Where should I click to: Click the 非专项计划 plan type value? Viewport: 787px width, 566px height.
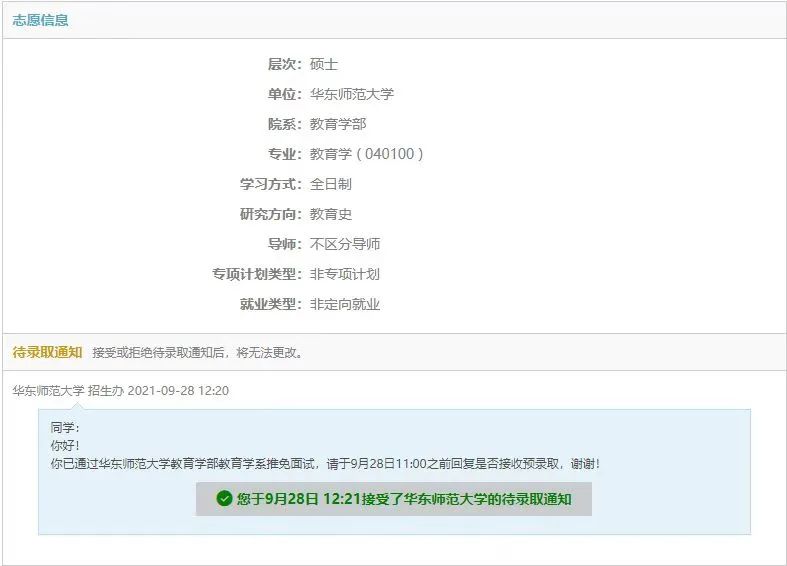click(x=345, y=274)
